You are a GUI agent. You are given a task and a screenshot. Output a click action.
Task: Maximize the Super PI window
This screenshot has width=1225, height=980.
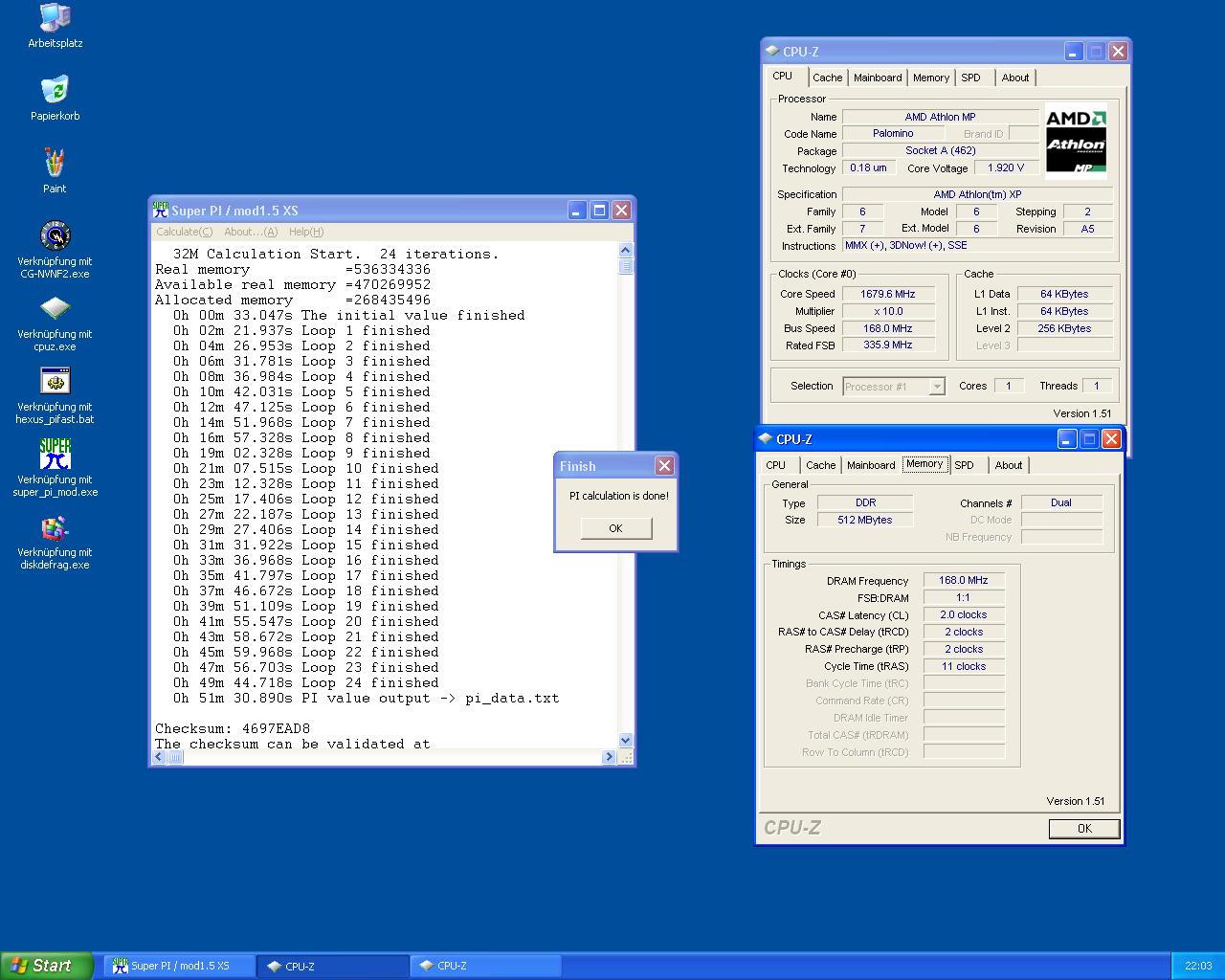pos(599,211)
